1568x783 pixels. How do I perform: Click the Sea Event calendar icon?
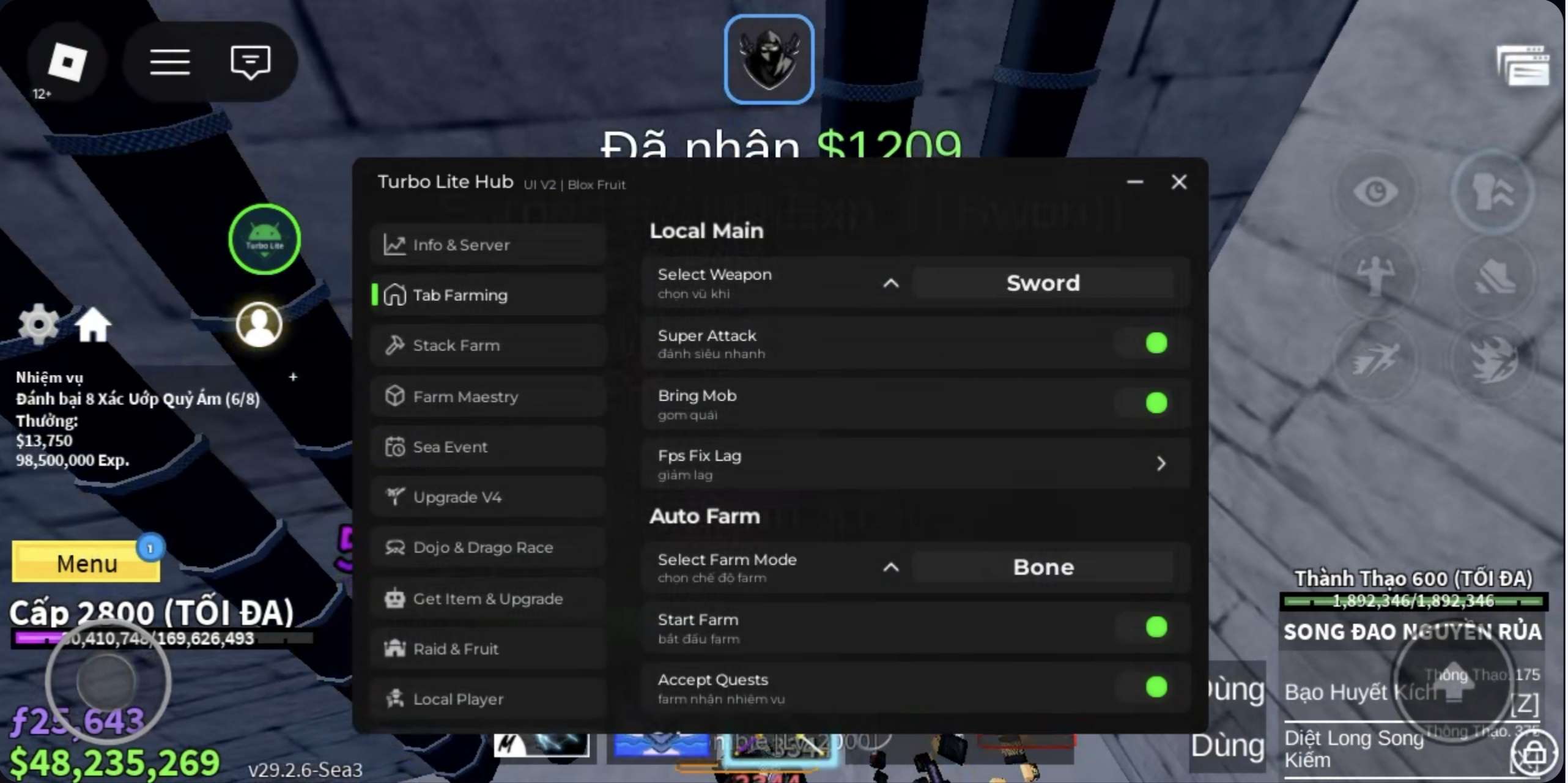394,447
